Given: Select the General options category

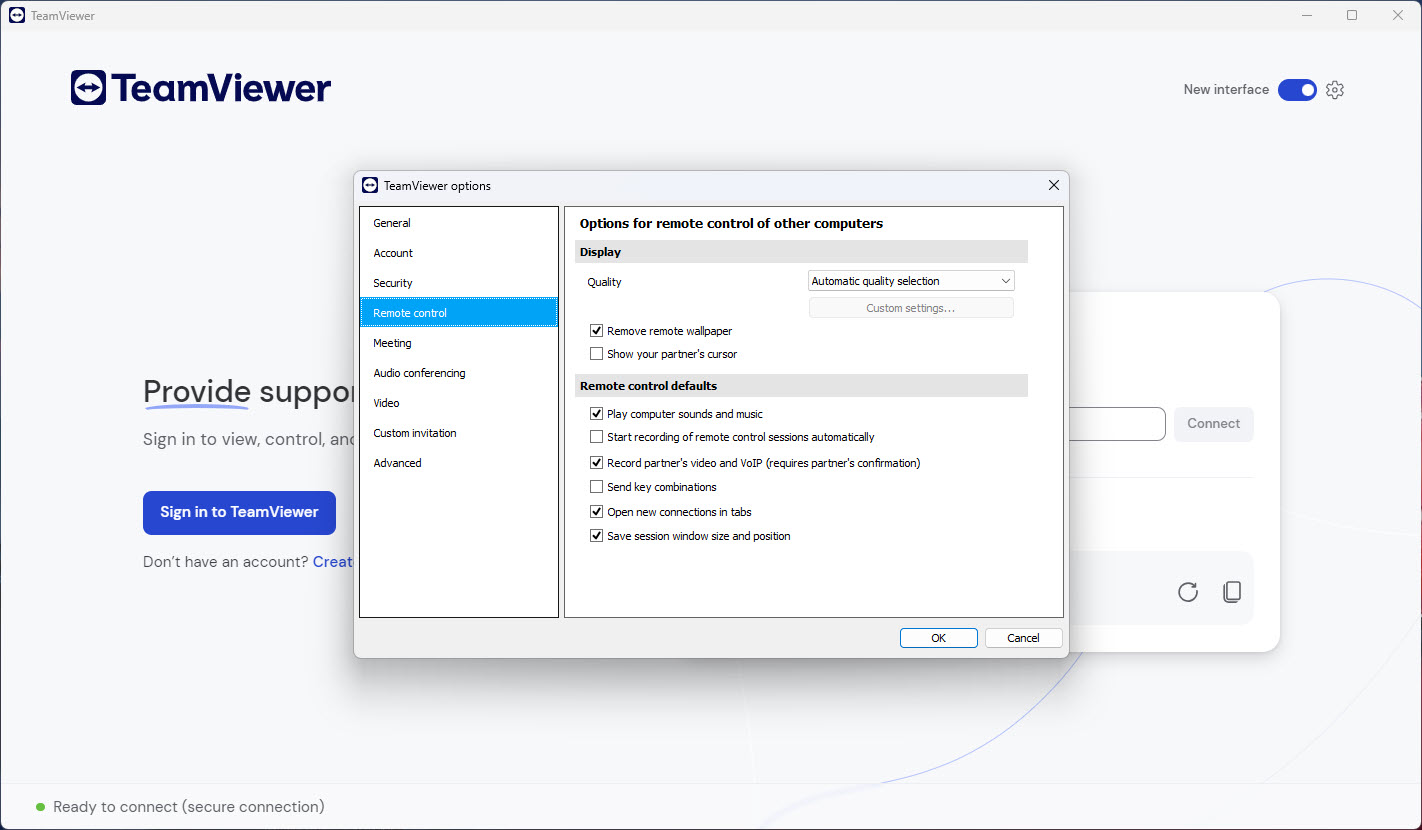Looking at the screenshot, I should coord(459,223).
